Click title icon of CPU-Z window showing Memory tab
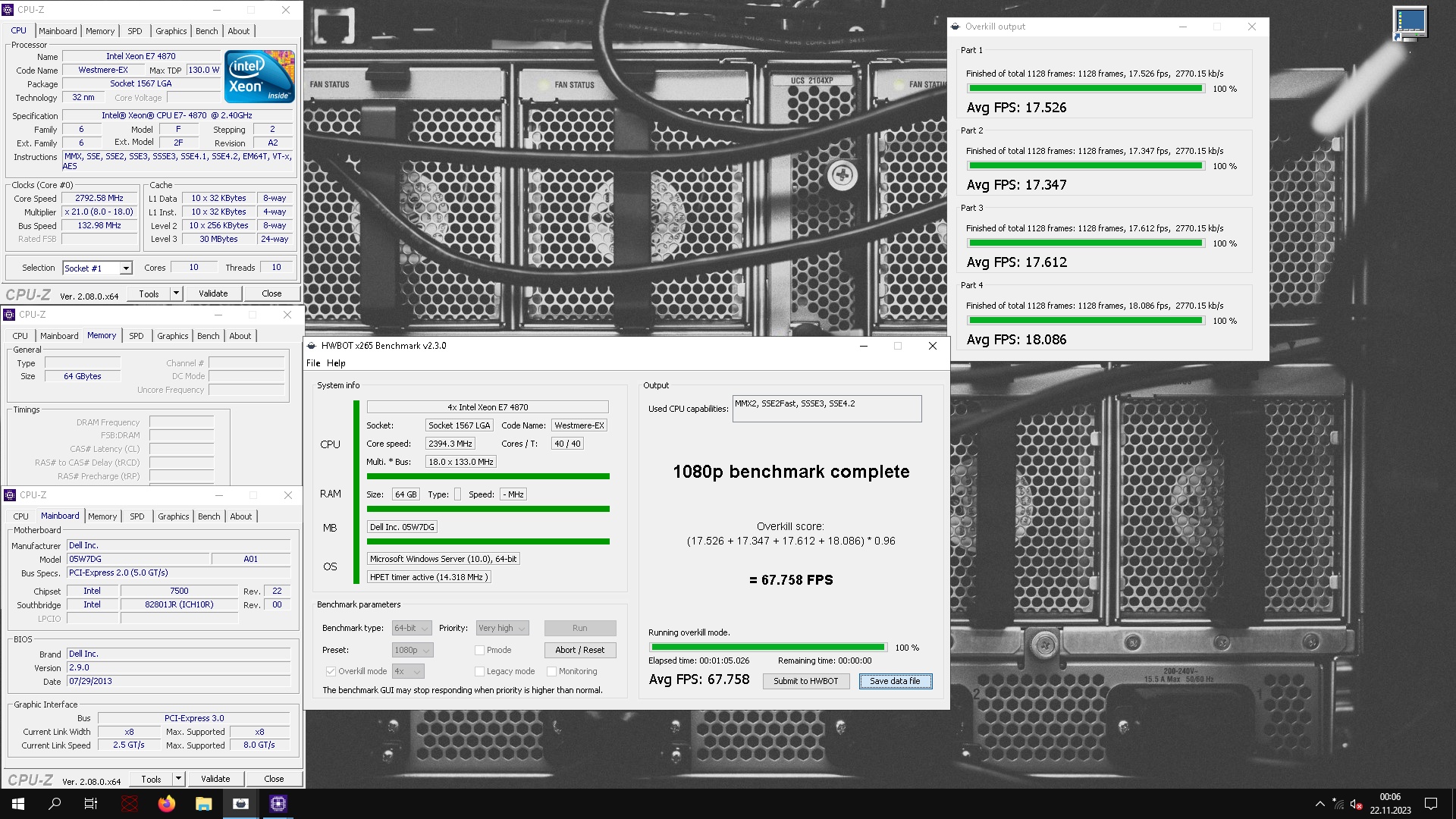The height and width of the screenshot is (819, 1456). tap(9, 315)
